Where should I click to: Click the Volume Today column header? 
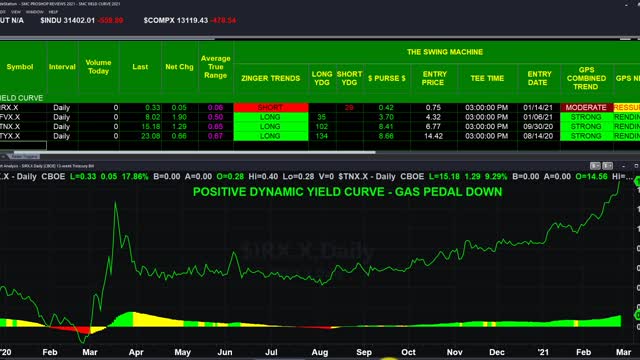tap(98, 67)
